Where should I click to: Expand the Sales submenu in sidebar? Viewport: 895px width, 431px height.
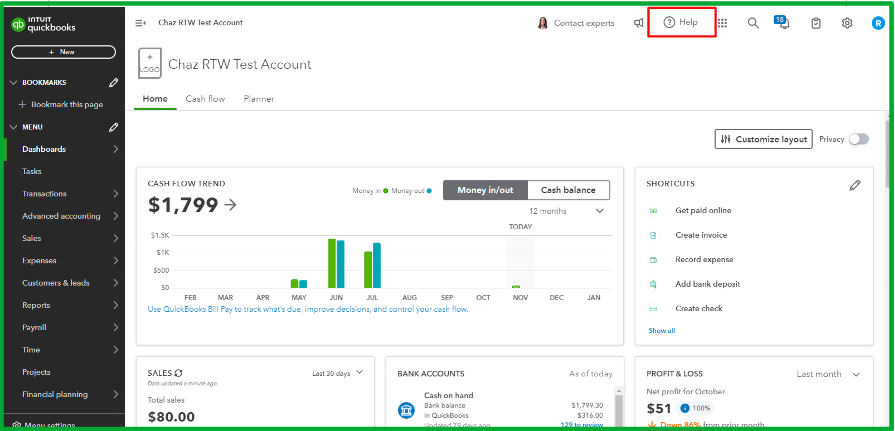pos(116,238)
